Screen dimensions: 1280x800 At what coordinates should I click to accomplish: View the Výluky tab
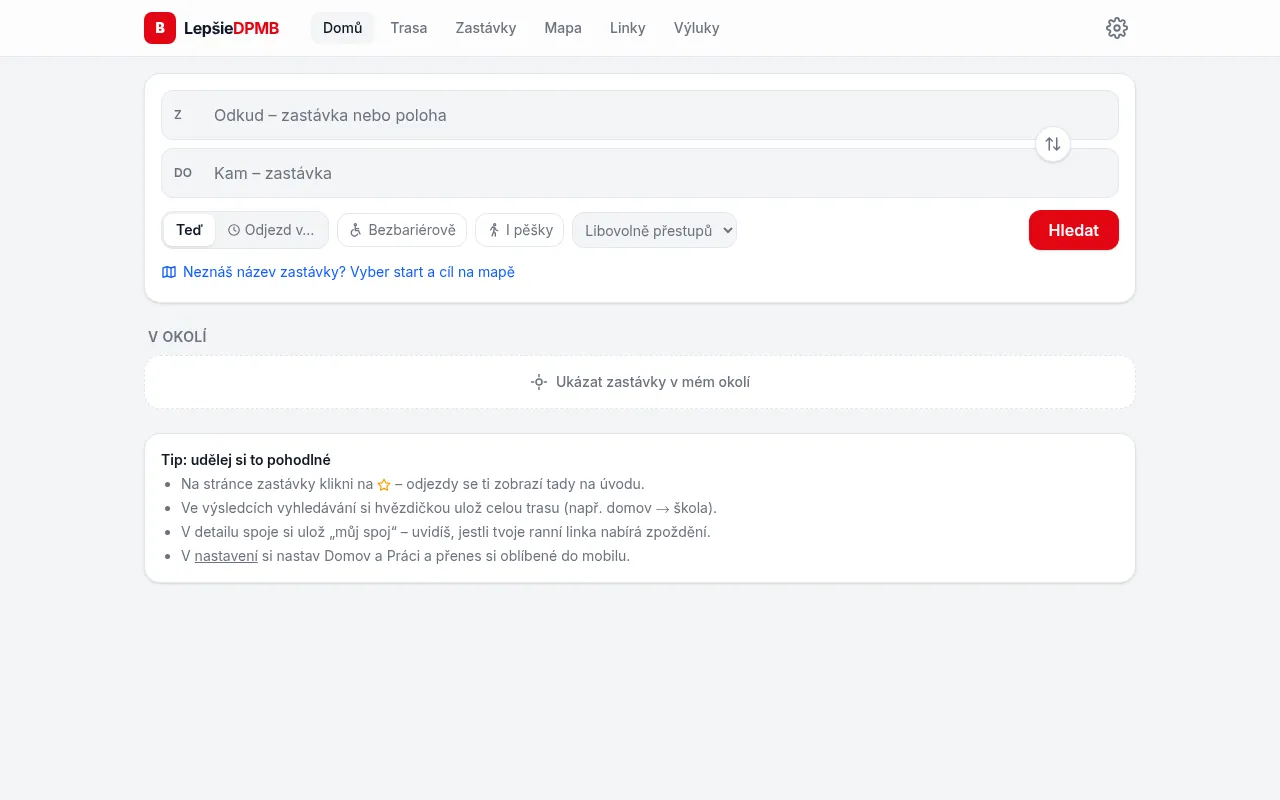tap(697, 28)
